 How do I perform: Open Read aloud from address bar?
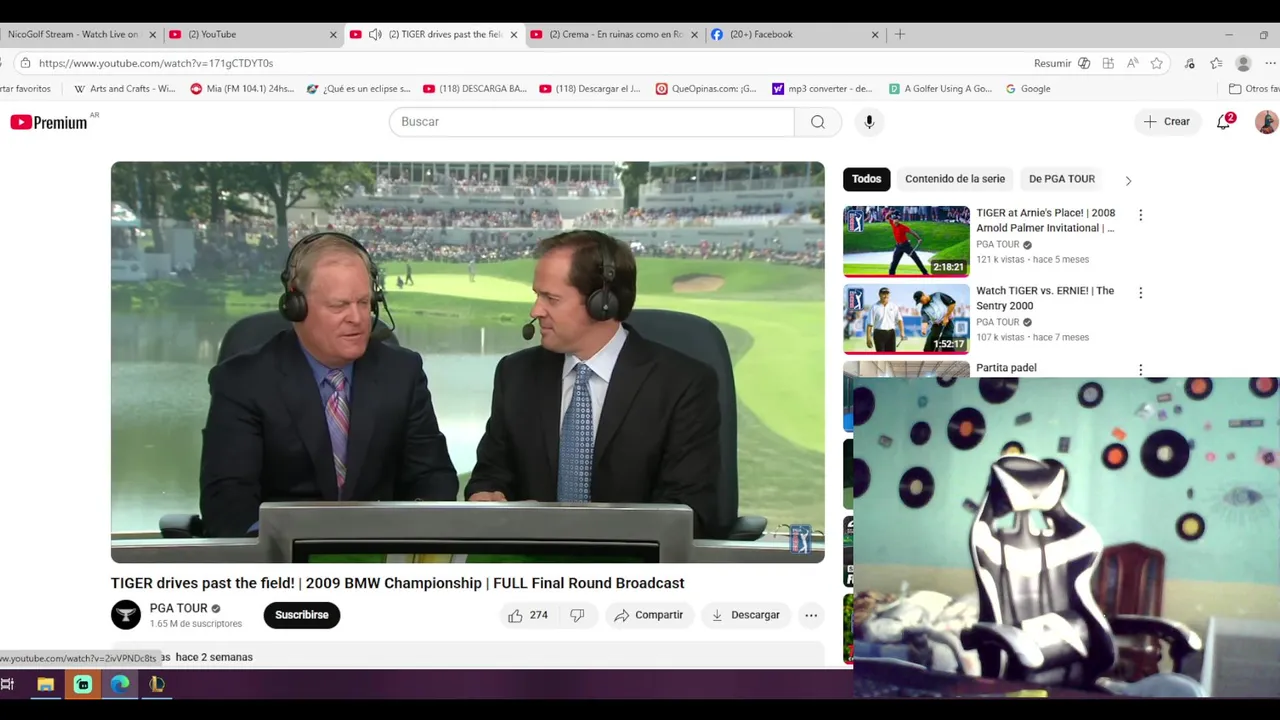click(1132, 63)
